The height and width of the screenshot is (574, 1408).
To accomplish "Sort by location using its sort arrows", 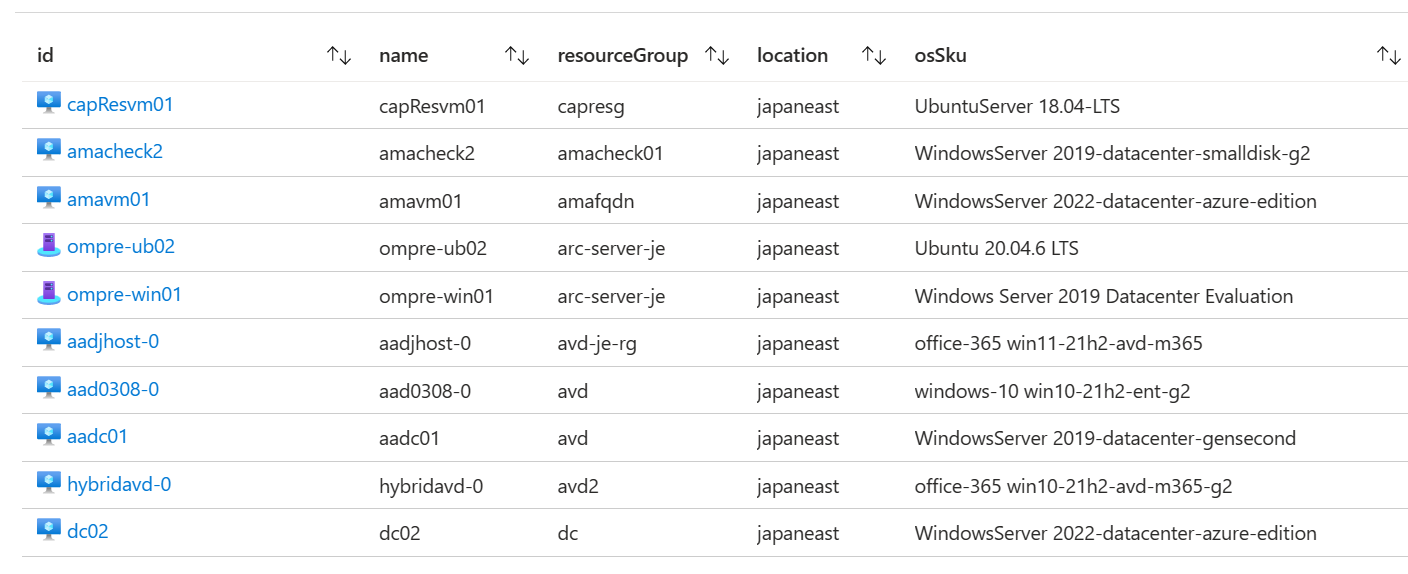I will pos(875,56).
